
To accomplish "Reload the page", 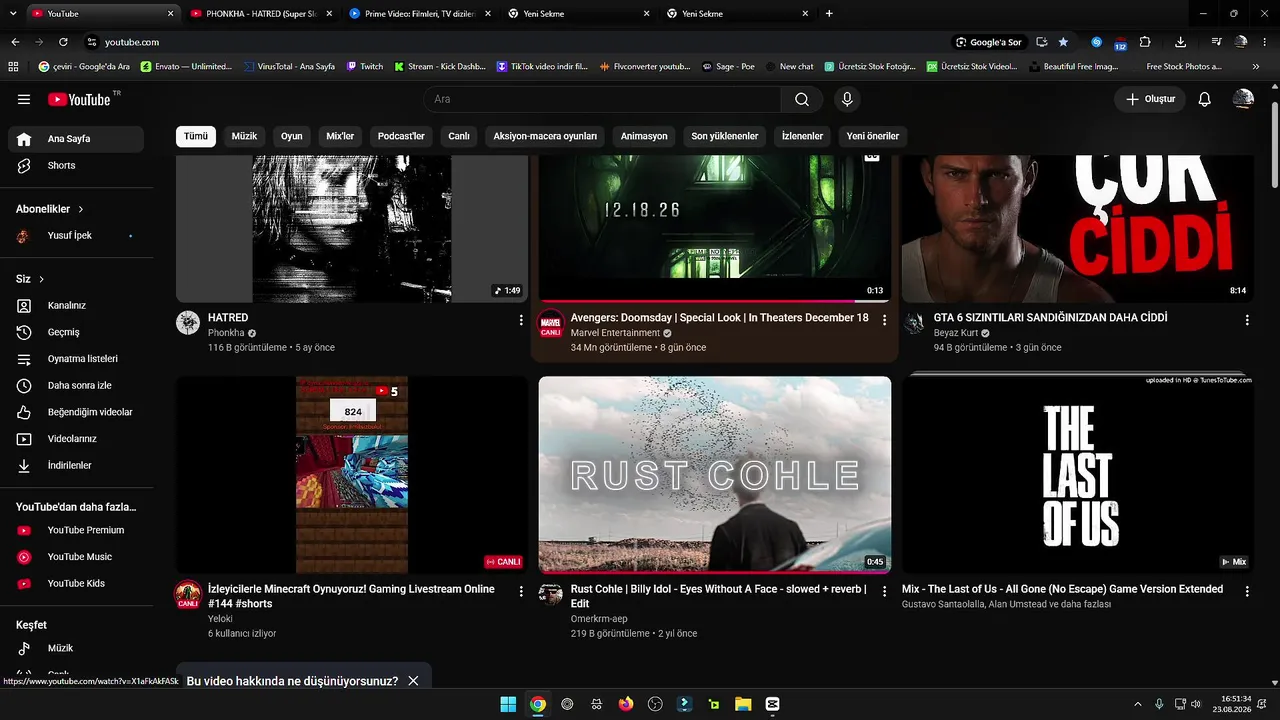I will 63,42.
